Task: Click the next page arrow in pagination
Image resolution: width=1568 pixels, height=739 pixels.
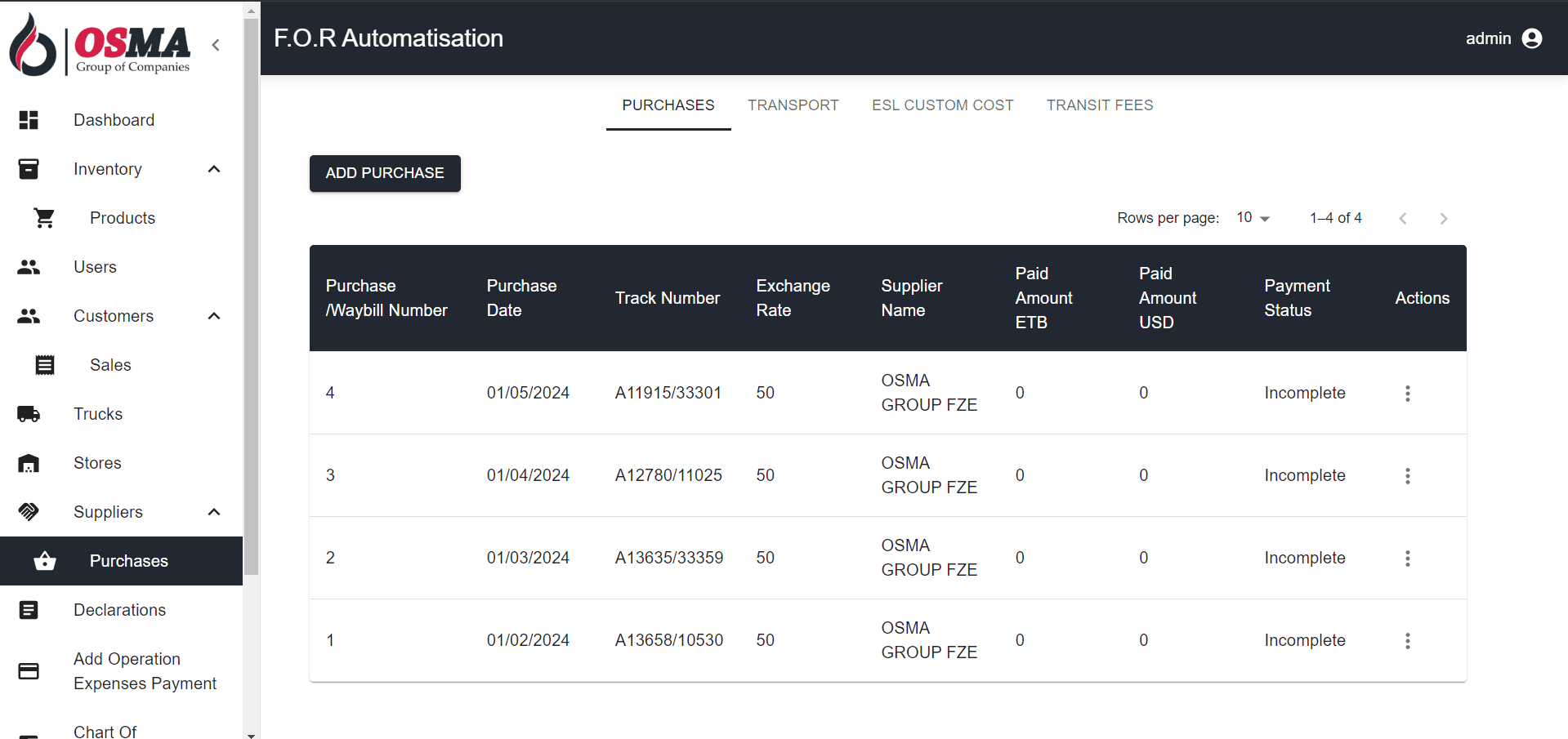Action: pos(1443,218)
